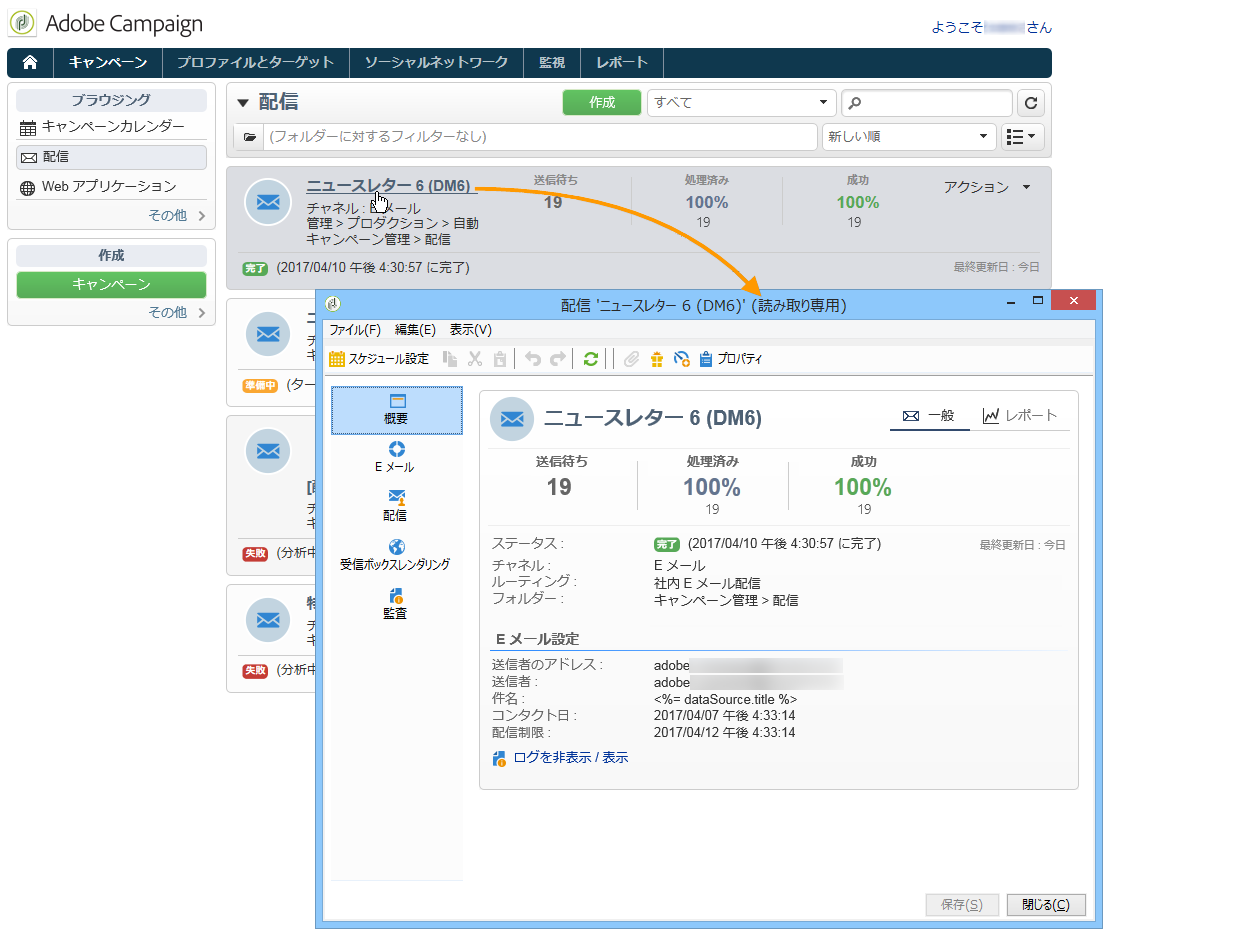Open the プロファイルとターゲット tab
The image size is (1233, 929).
[256, 62]
